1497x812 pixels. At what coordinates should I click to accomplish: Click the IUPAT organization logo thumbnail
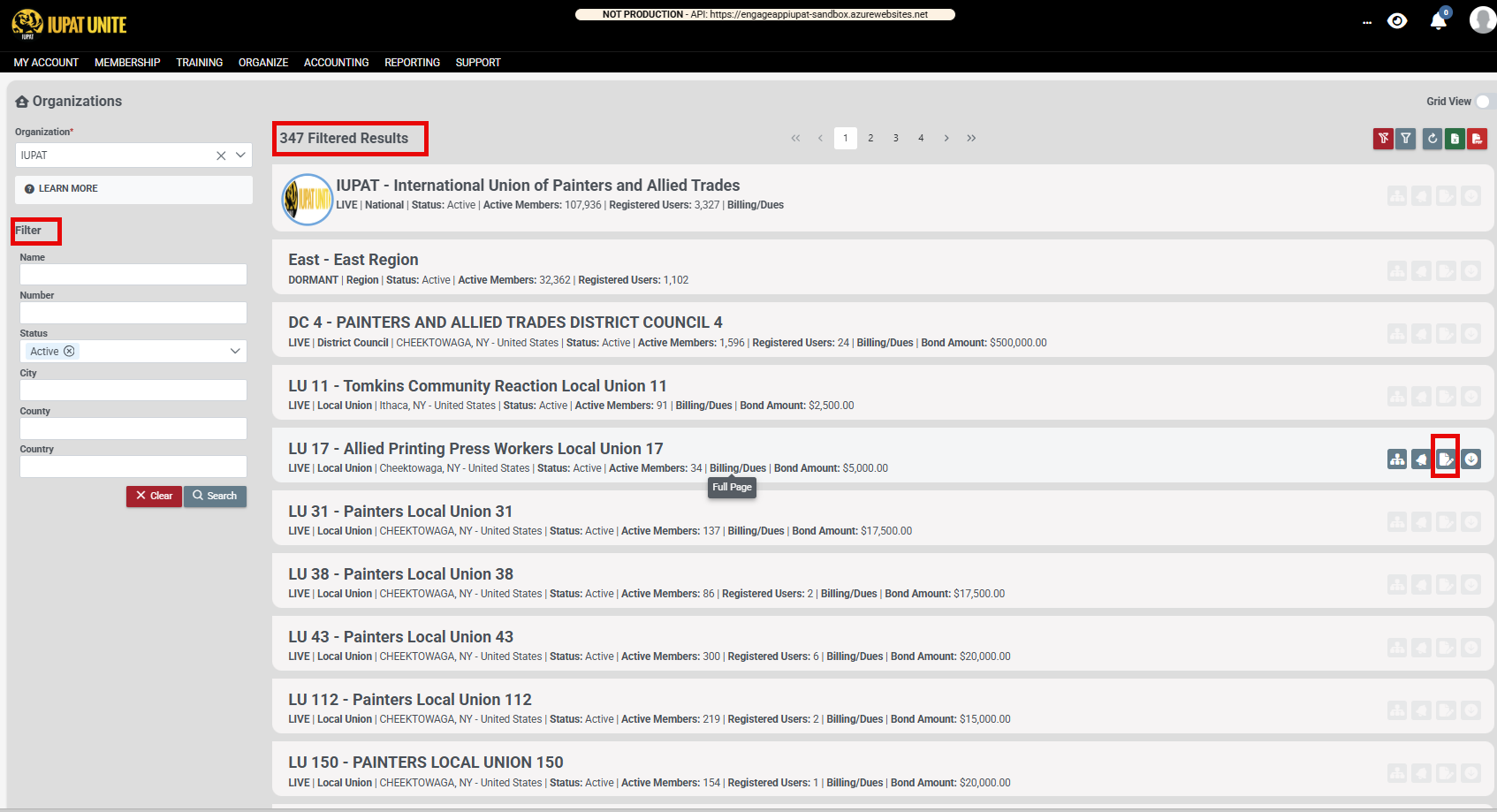tap(307, 199)
